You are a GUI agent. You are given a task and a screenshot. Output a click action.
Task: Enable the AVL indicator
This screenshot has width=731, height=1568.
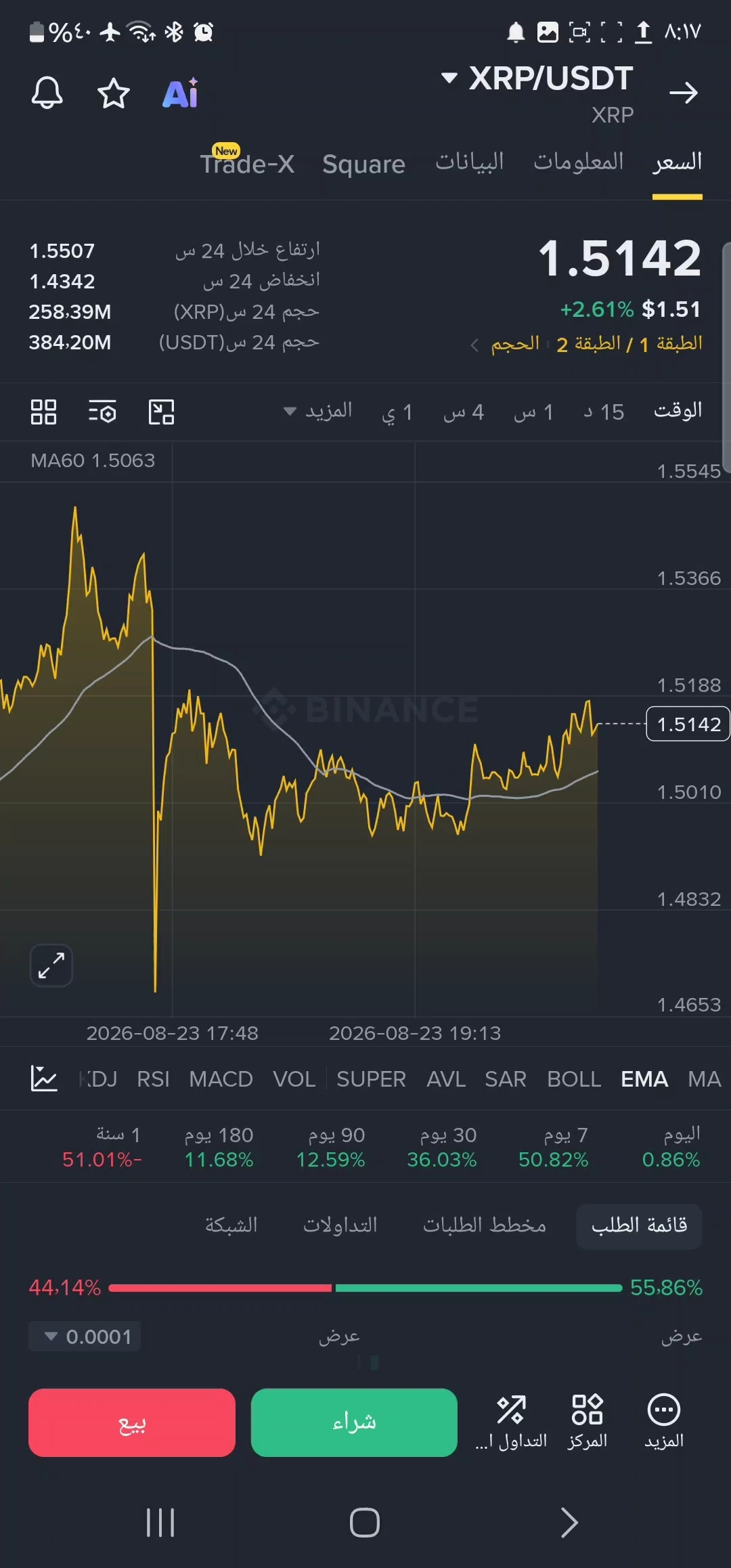pyautogui.click(x=446, y=1079)
